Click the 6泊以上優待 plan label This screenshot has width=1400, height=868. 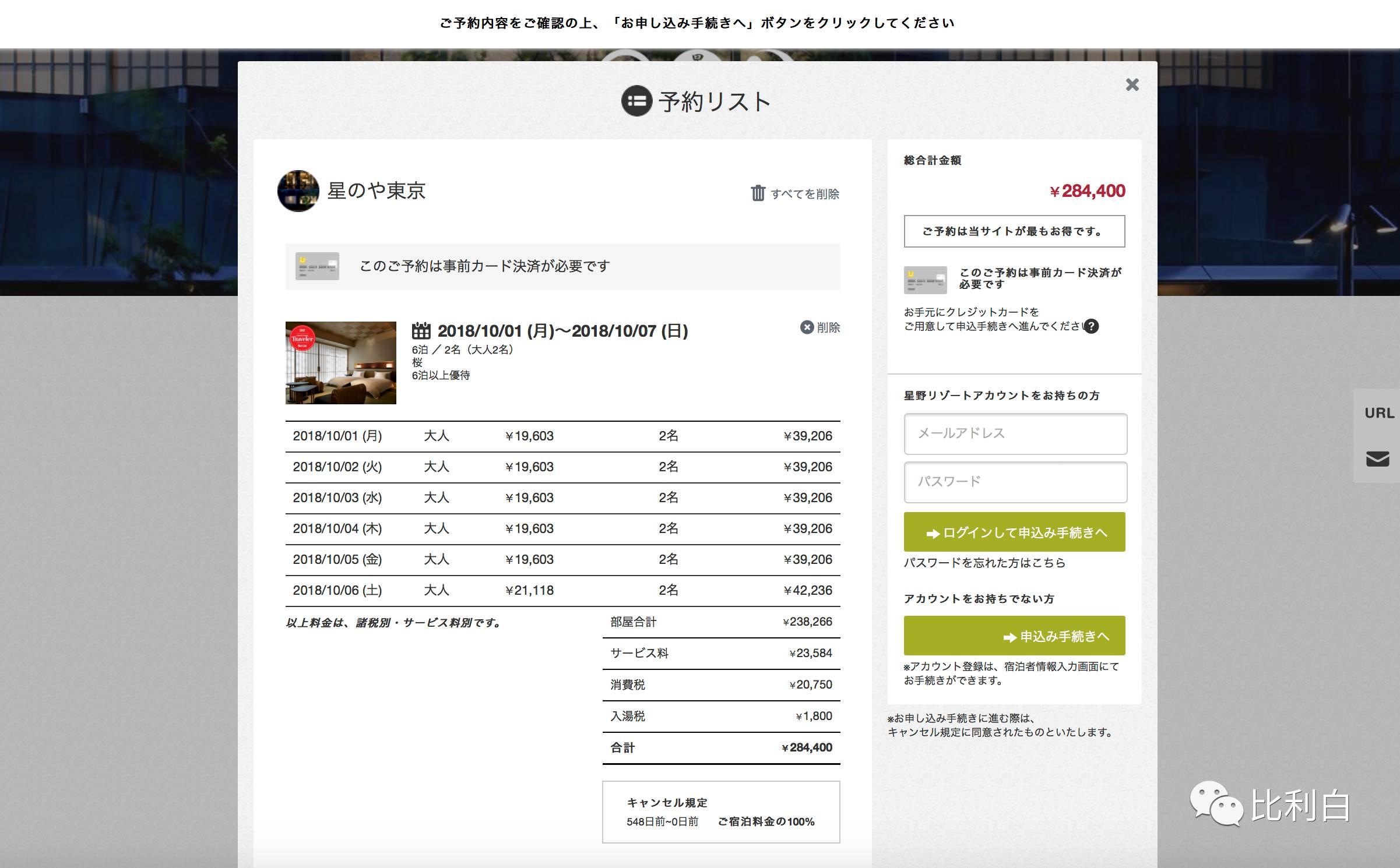pyautogui.click(x=441, y=376)
